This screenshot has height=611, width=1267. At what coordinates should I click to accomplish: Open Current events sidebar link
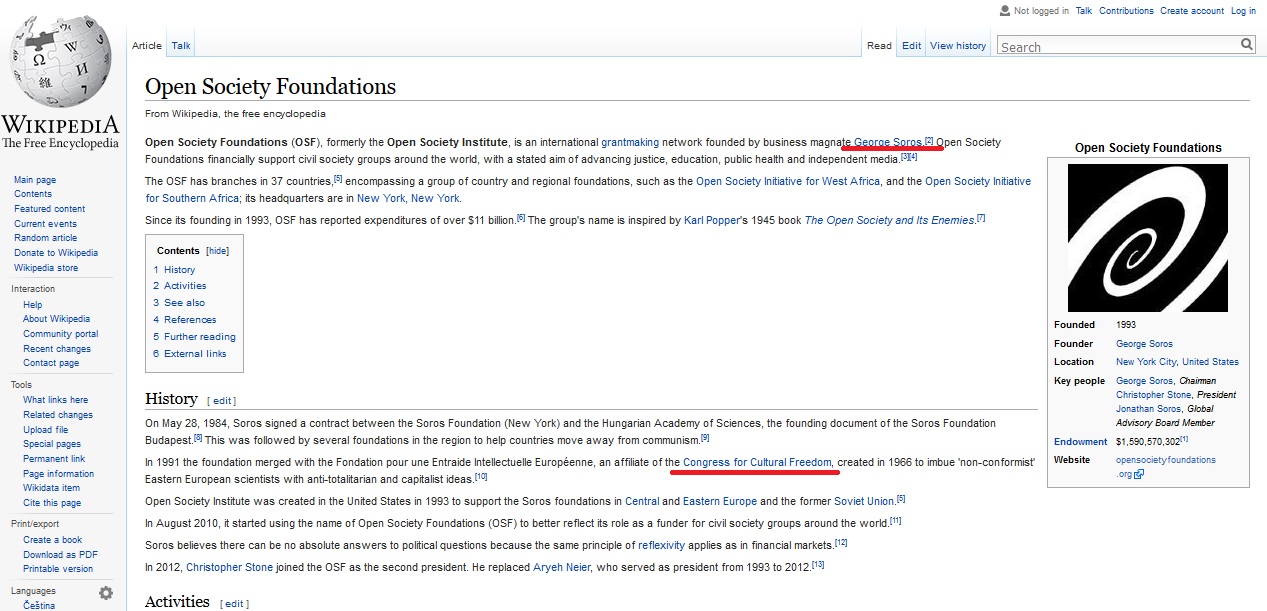coord(45,224)
